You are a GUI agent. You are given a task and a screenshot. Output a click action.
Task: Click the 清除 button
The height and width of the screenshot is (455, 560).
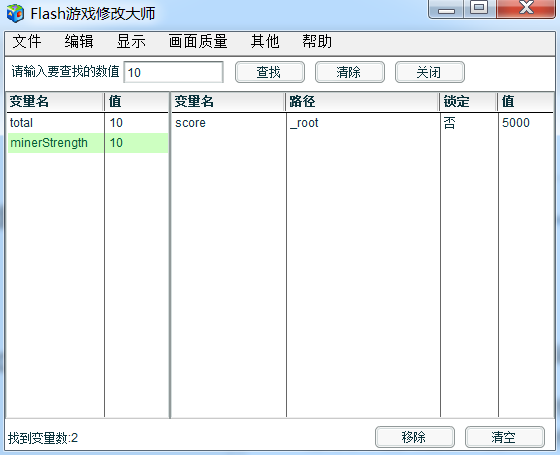[350, 72]
